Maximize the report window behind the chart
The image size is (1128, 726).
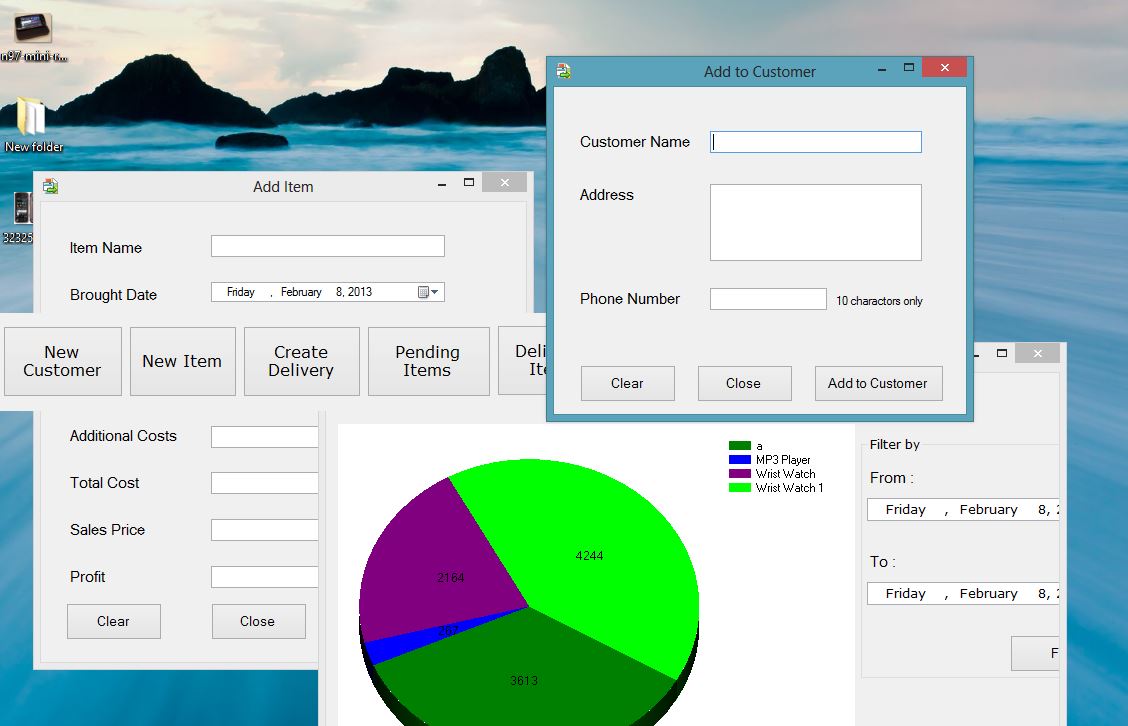tap(1001, 353)
